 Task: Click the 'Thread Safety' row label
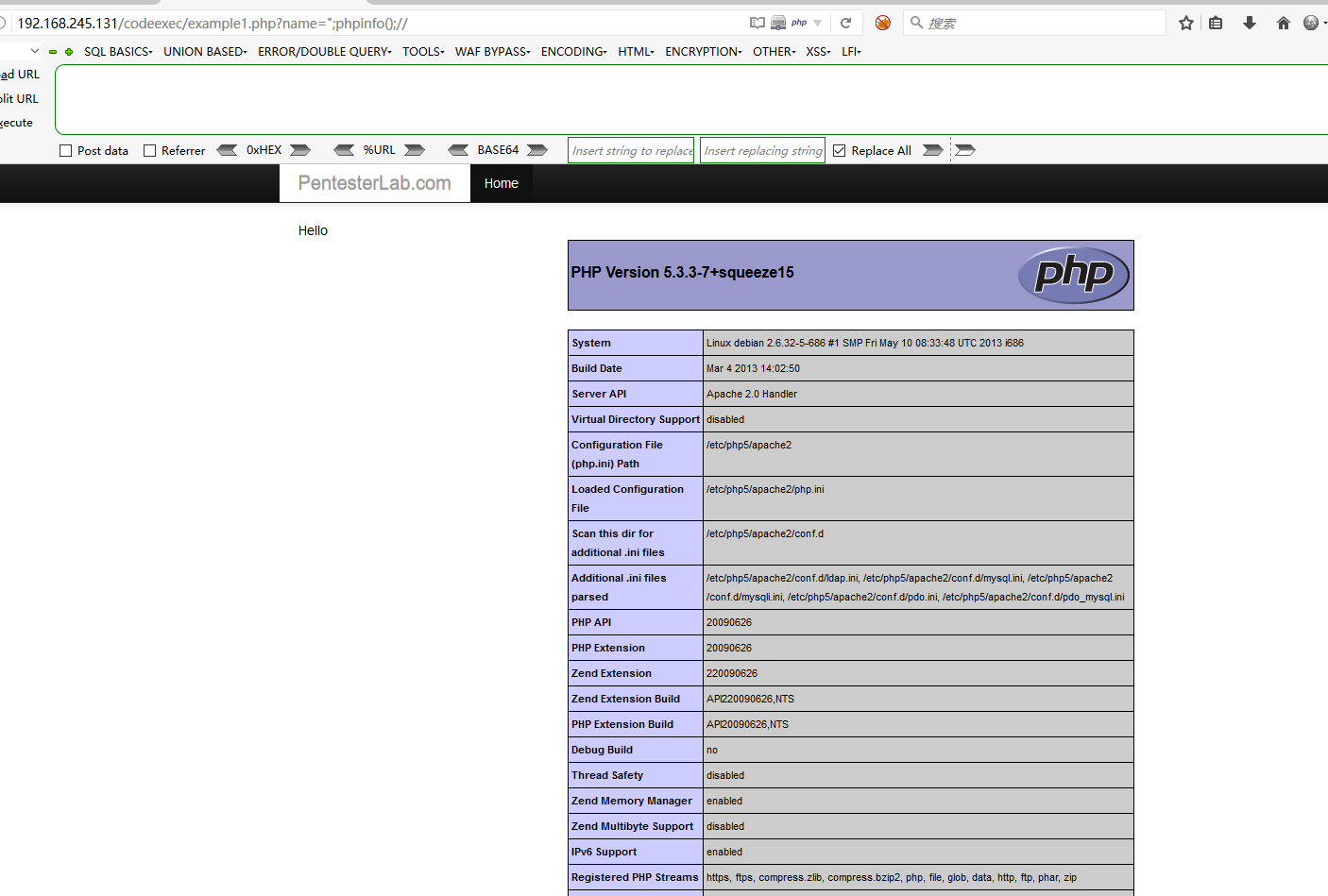coord(607,776)
